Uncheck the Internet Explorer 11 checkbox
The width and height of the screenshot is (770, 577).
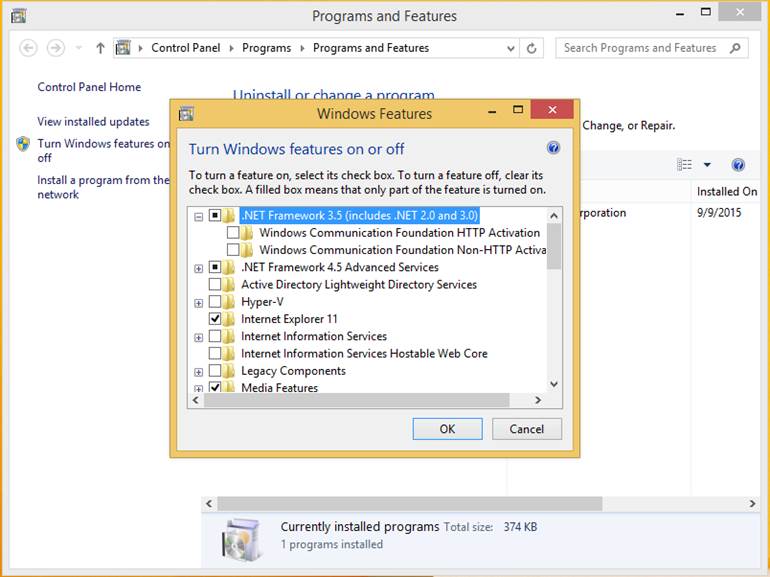[x=215, y=319]
